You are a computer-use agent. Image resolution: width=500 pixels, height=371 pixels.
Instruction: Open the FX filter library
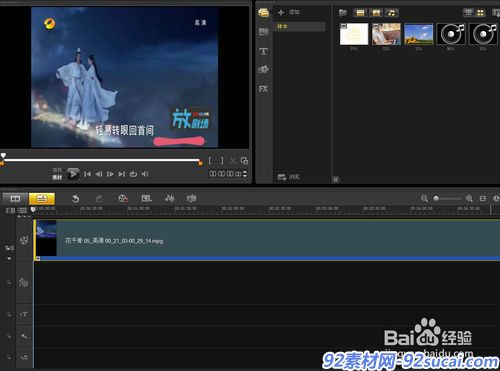pos(263,89)
